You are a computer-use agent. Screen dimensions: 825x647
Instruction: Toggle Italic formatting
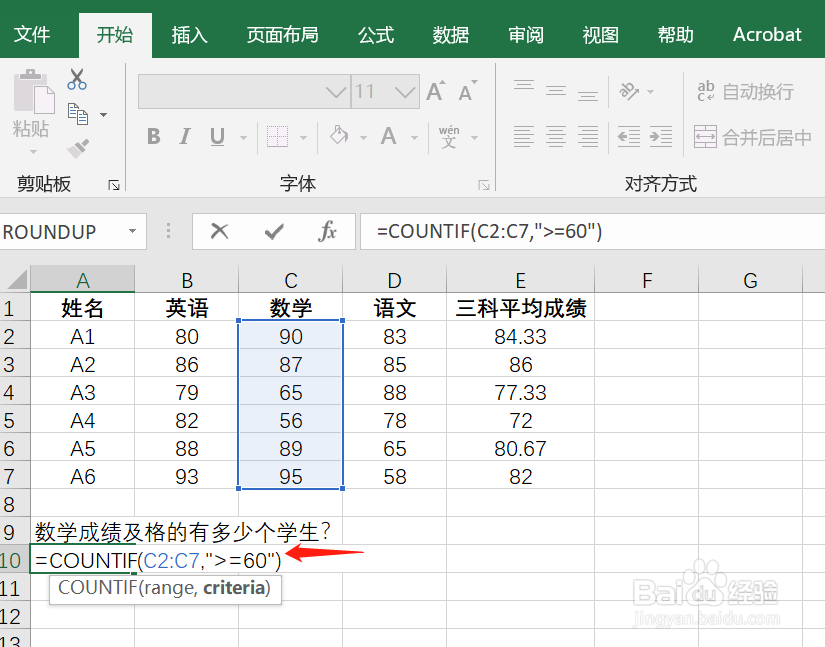click(x=185, y=137)
